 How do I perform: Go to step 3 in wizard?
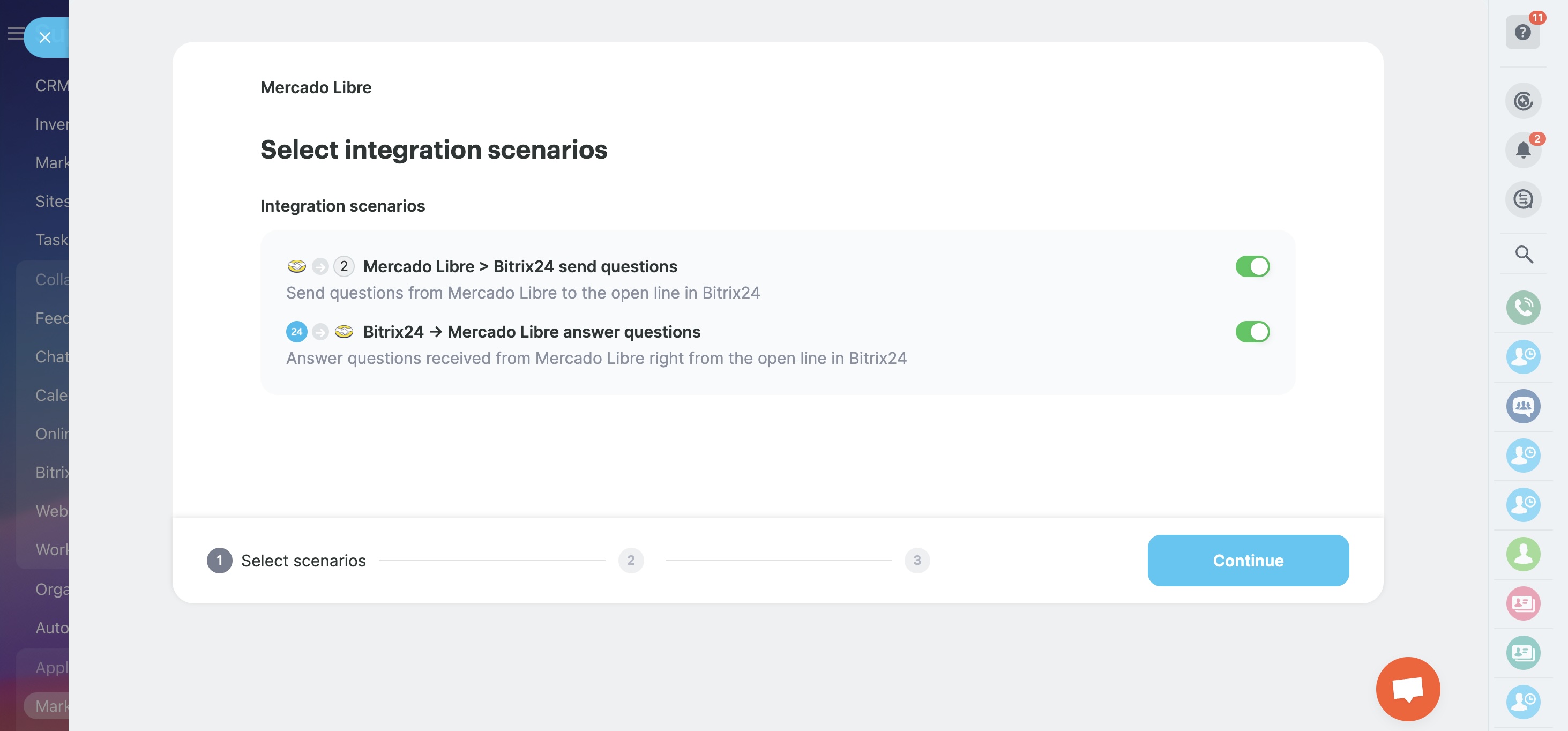pos(917,561)
